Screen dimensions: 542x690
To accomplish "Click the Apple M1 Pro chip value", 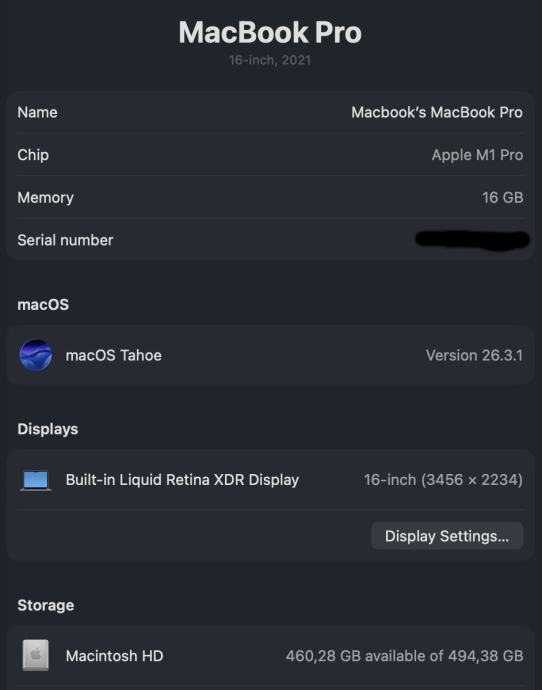I will click(477, 155).
